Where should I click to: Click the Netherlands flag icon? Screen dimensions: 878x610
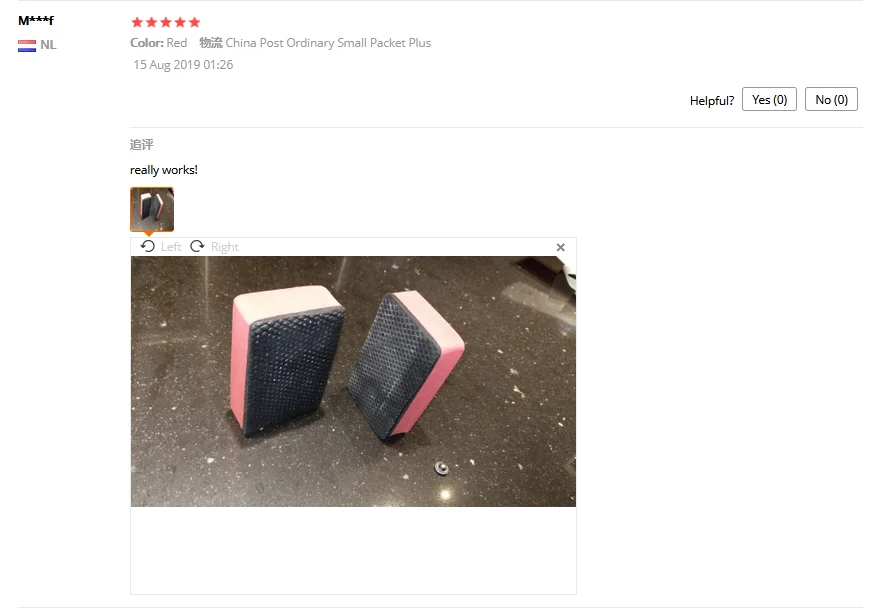[27, 45]
